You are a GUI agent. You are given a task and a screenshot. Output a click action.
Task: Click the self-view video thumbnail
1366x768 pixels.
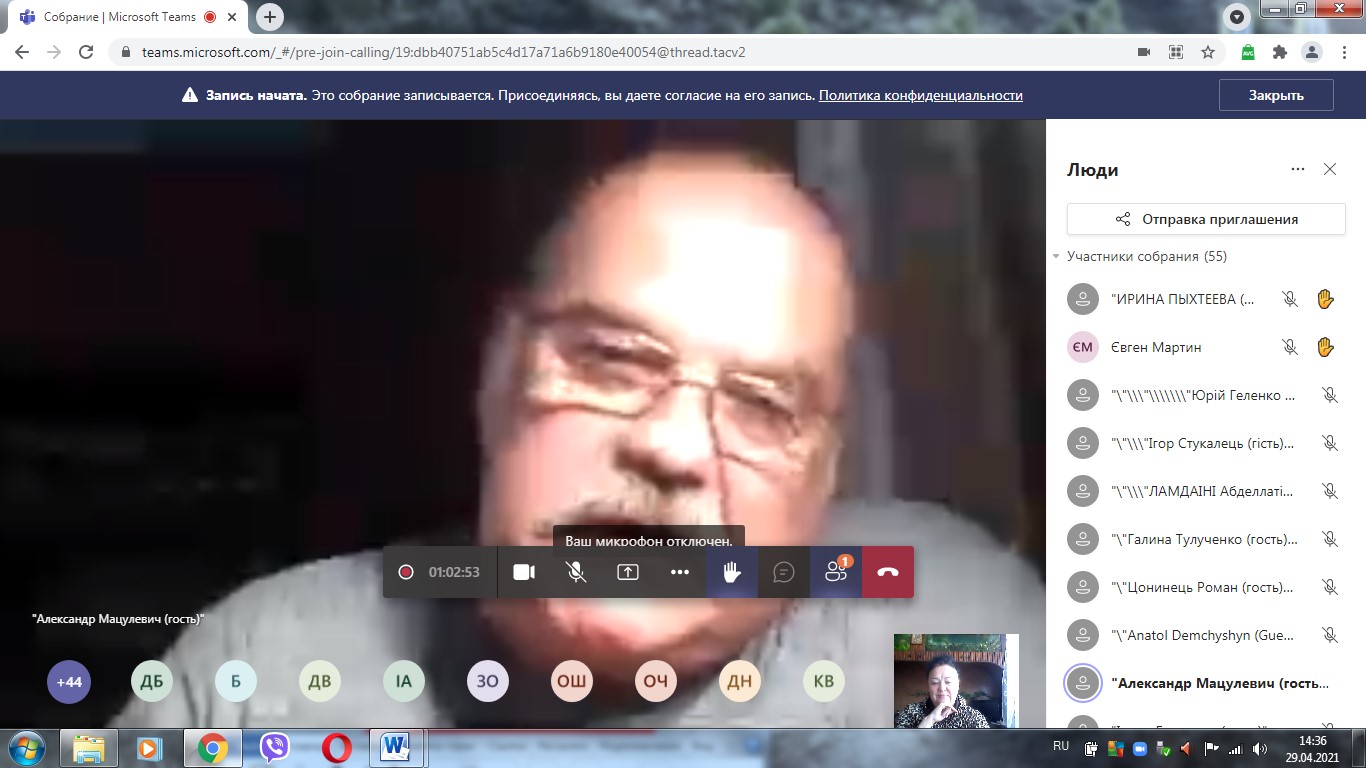pyautogui.click(x=956, y=681)
